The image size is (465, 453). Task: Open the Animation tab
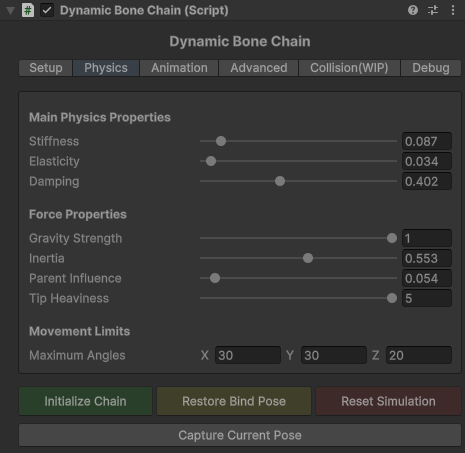179,68
